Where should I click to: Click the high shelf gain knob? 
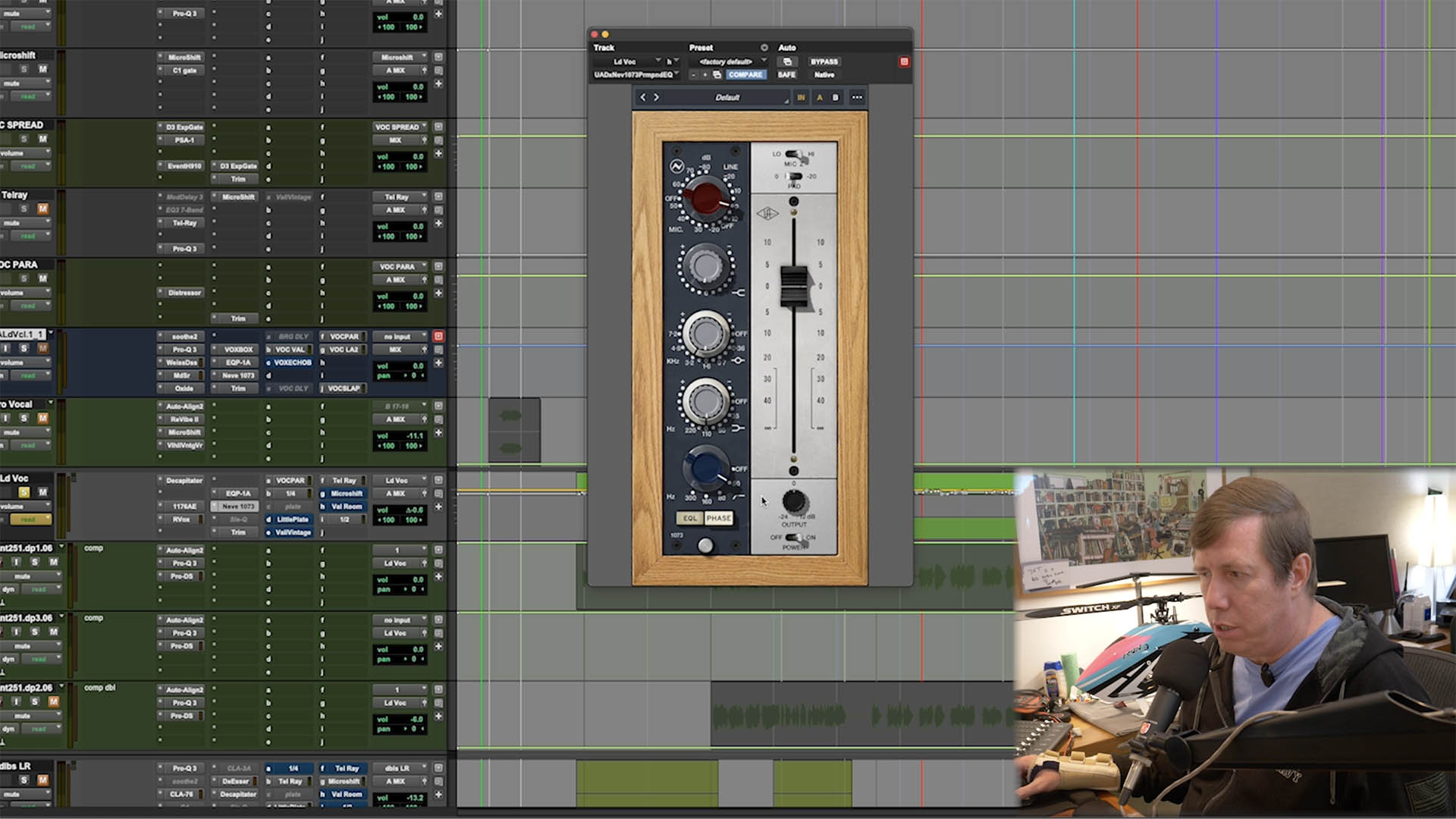point(707,267)
